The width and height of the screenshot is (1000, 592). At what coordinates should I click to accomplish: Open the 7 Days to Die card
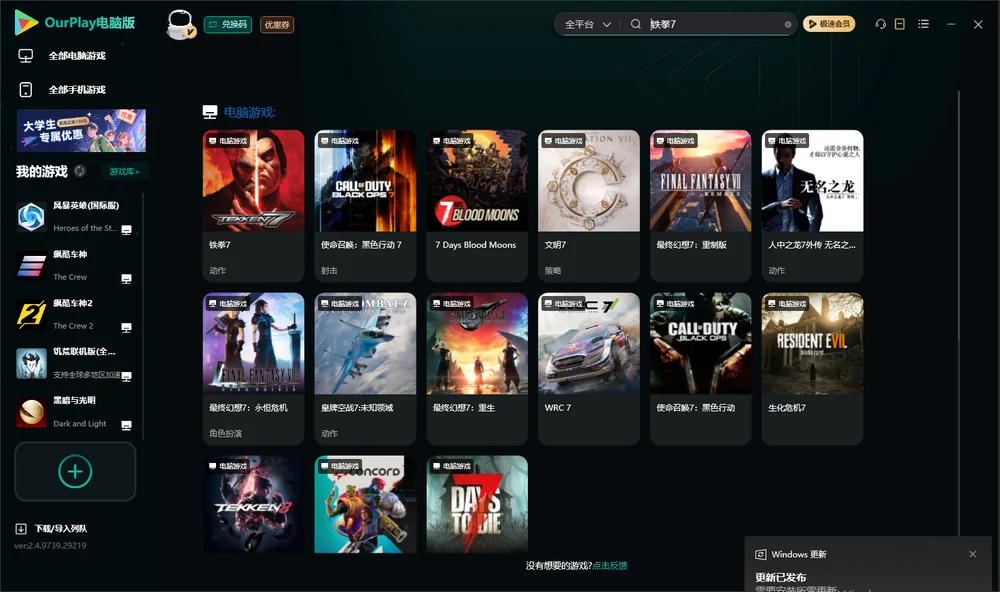click(x=477, y=504)
